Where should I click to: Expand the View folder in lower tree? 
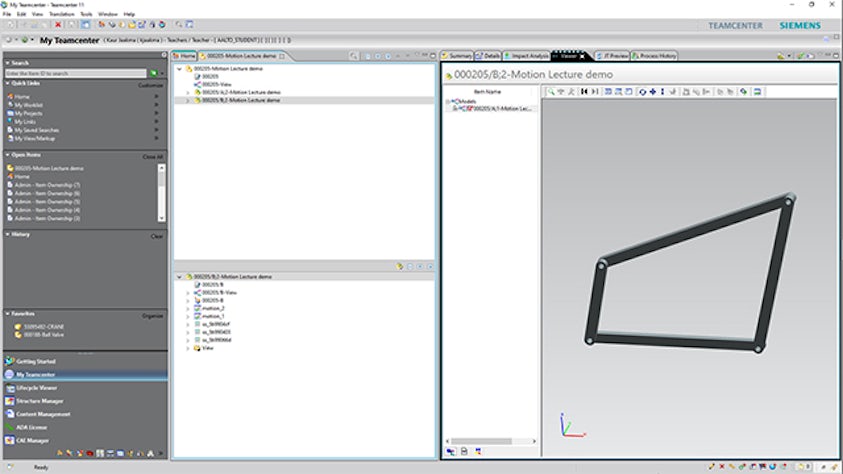(x=188, y=348)
